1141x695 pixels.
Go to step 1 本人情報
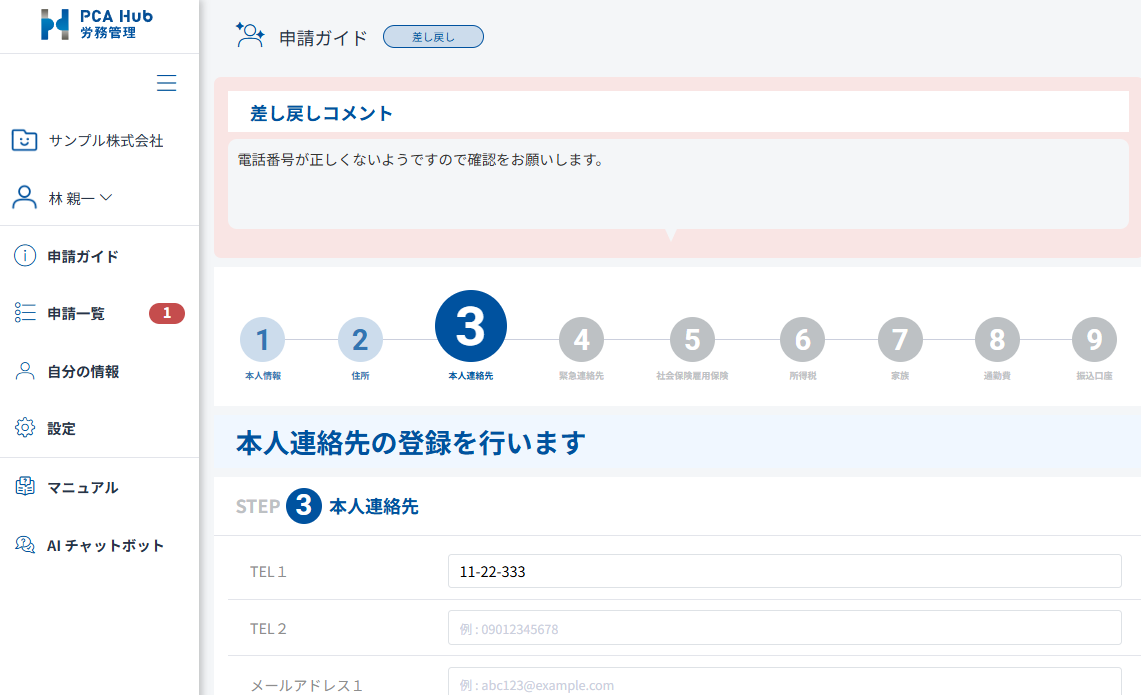pyautogui.click(x=262, y=340)
